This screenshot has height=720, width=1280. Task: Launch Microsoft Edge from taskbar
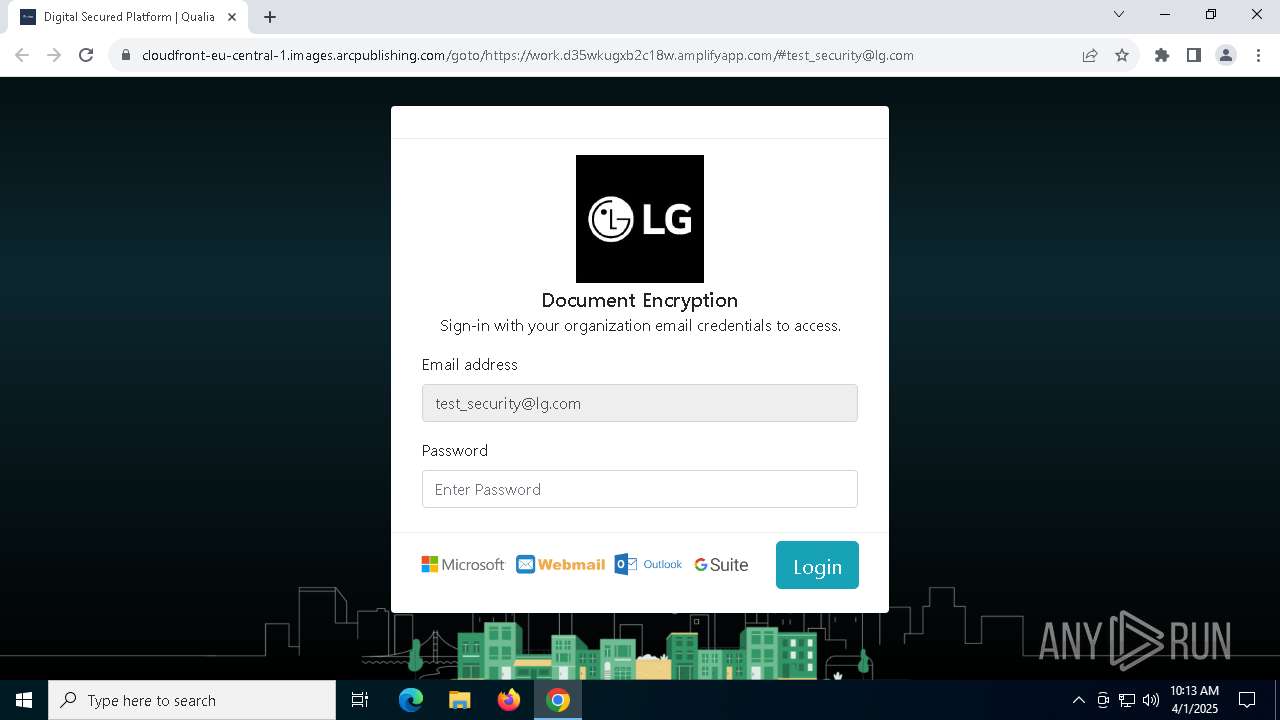point(411,700)
